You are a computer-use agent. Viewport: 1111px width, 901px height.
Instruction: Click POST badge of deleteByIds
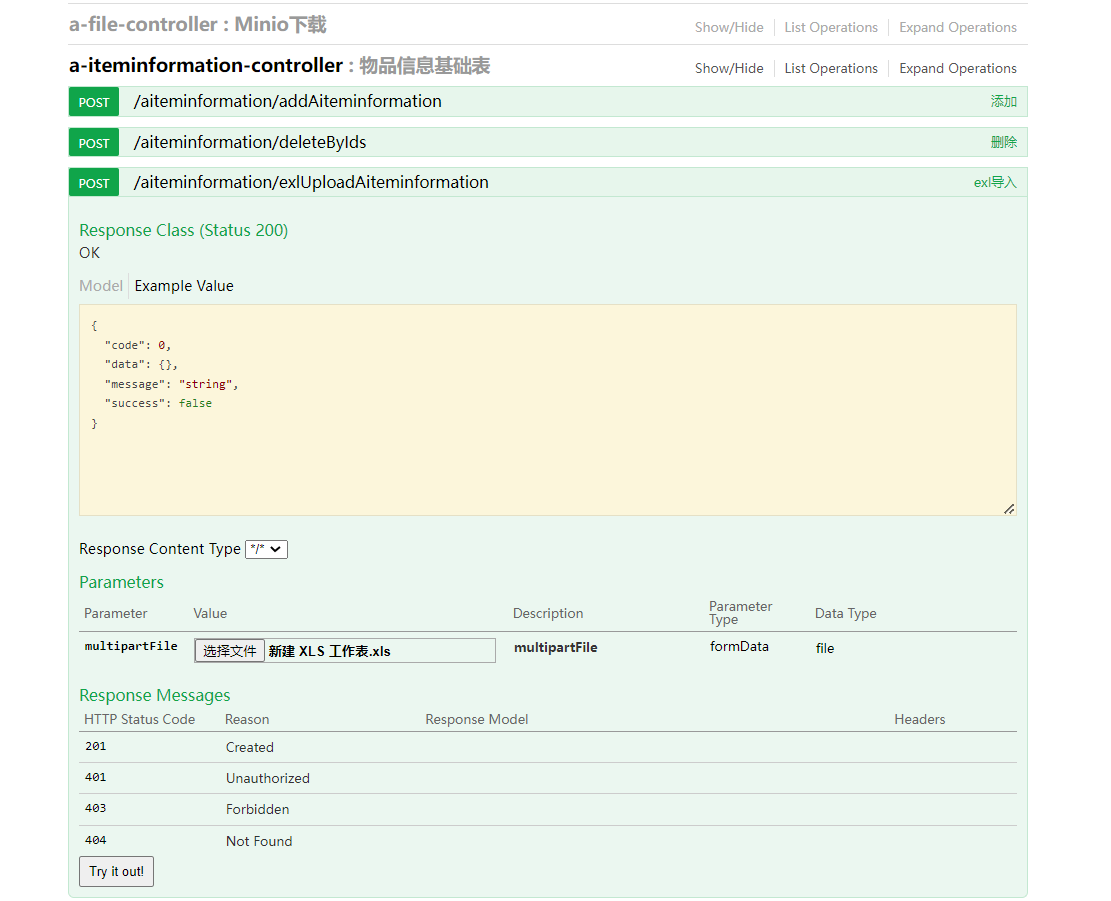tap(94, 143)
